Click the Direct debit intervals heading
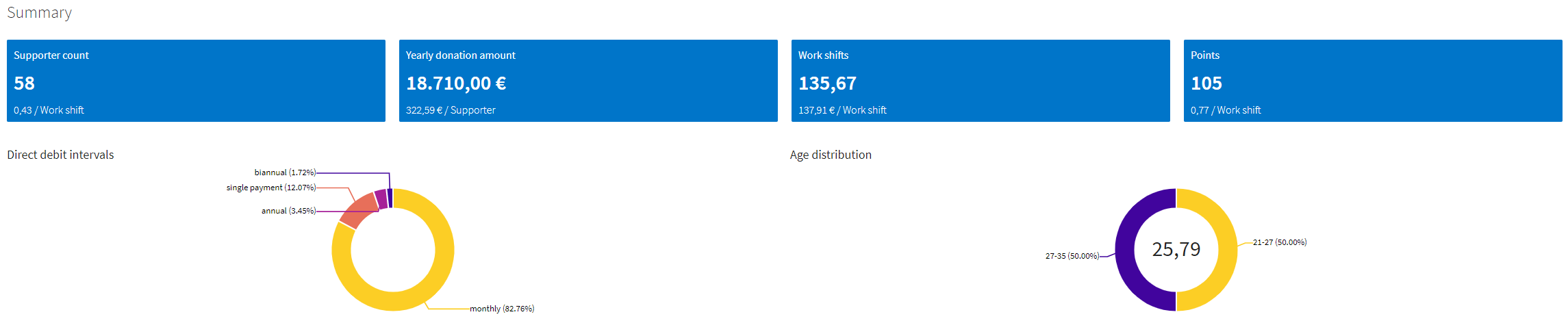1568x321 pixels. click(x=60, y=155)
